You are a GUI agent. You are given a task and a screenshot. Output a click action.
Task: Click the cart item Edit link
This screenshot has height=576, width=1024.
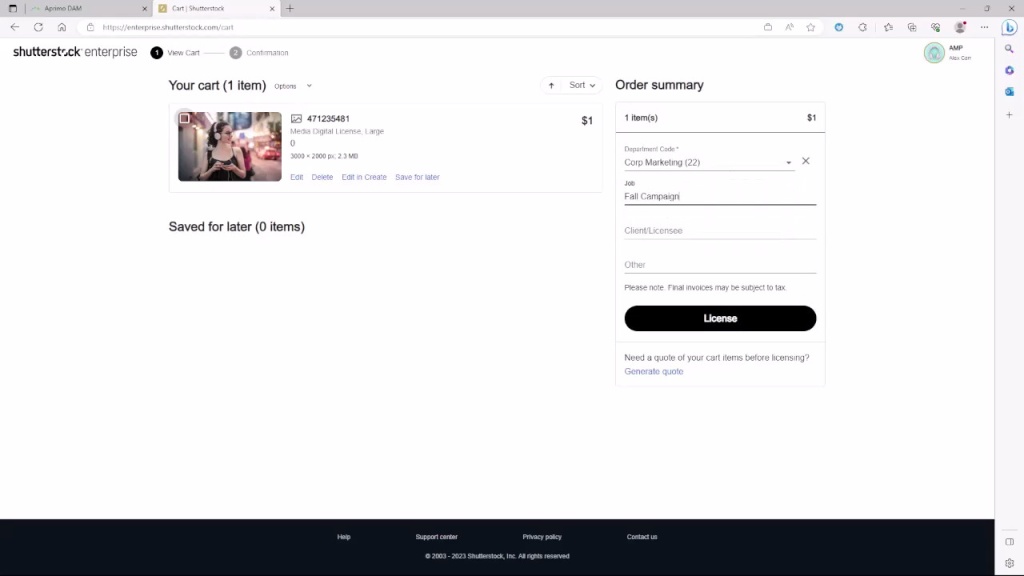(x=296, y=177)
